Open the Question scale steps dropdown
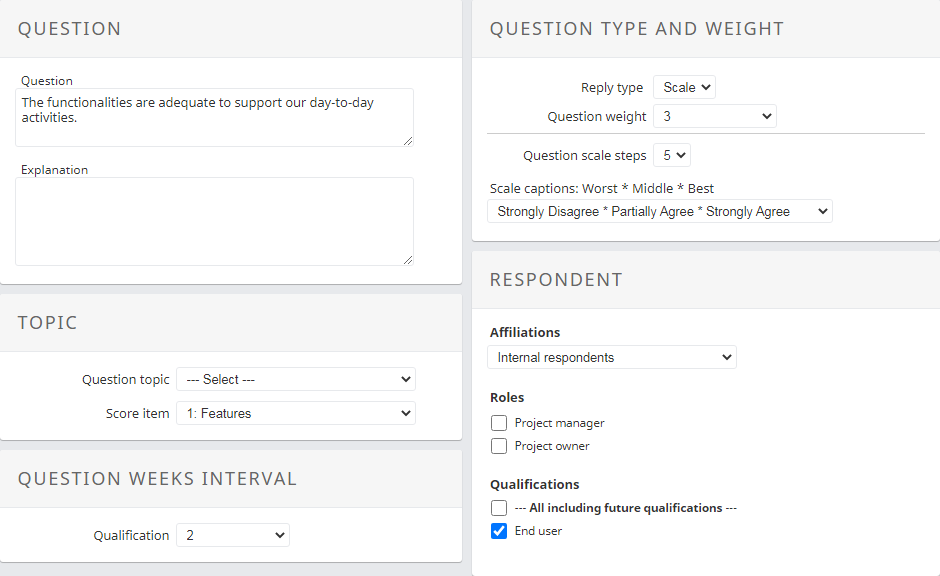The width and height of the screenshot is (940, 576). (671, 155)
